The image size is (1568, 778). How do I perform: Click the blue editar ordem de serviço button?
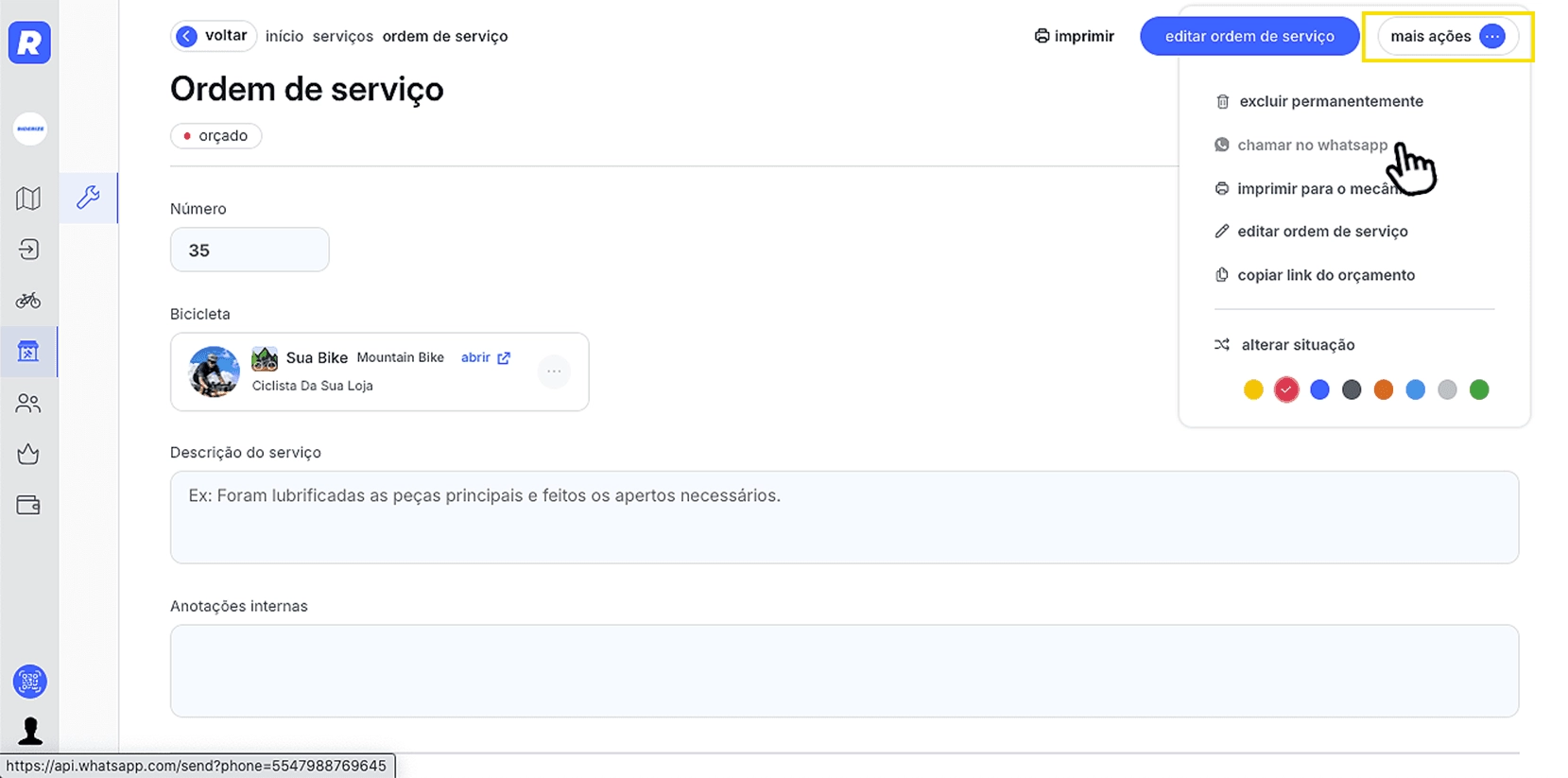click(x=1249, y=36)
